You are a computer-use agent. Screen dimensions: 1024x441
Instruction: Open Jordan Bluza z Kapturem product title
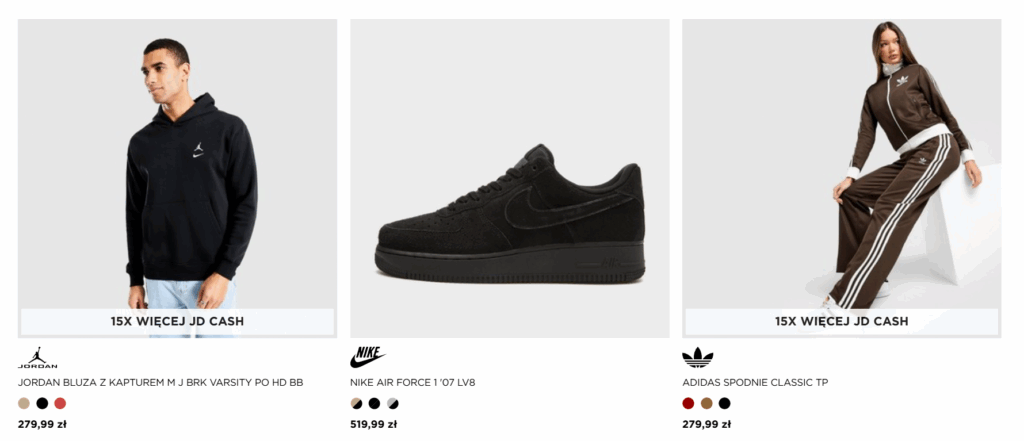[x=160, y=382]
